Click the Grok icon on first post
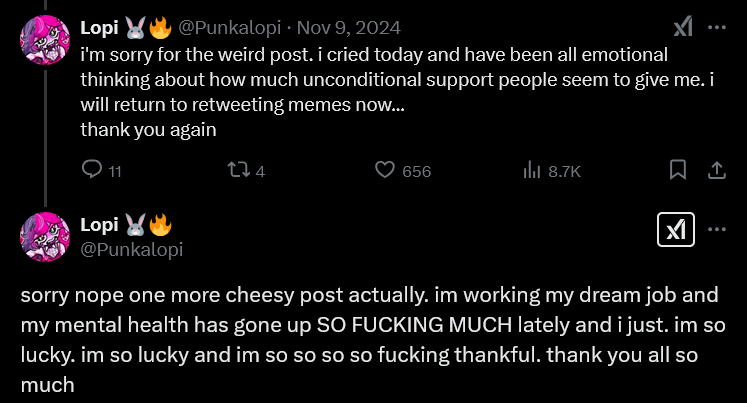The height and width of the screenshot is (403, 747). coord(683,28)
